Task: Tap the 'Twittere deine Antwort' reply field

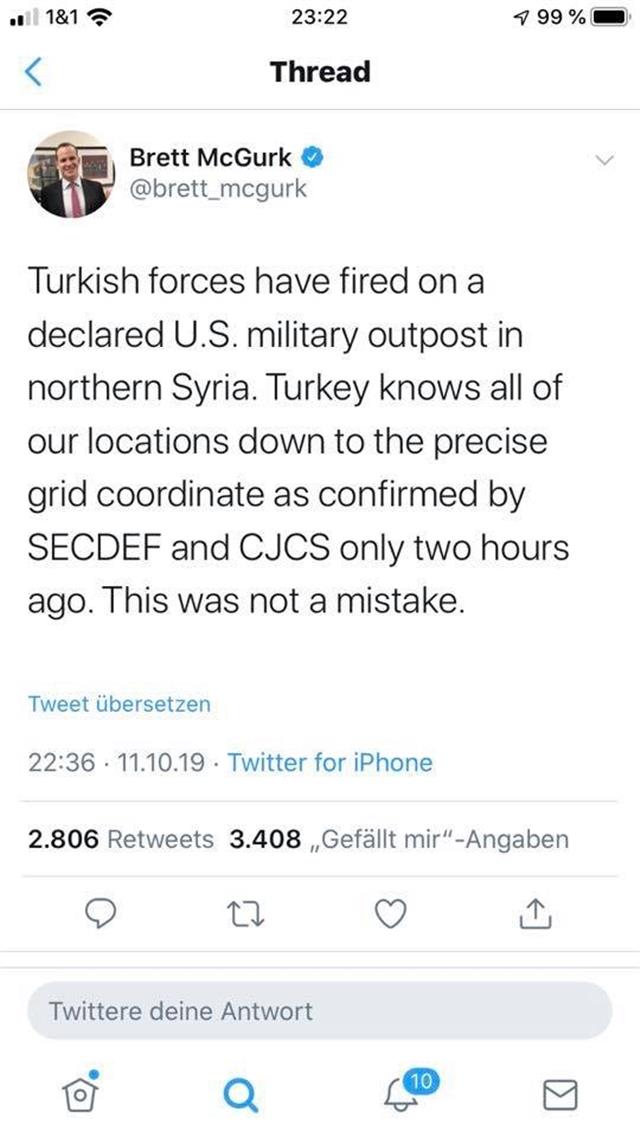Action: pos(319,1010)
